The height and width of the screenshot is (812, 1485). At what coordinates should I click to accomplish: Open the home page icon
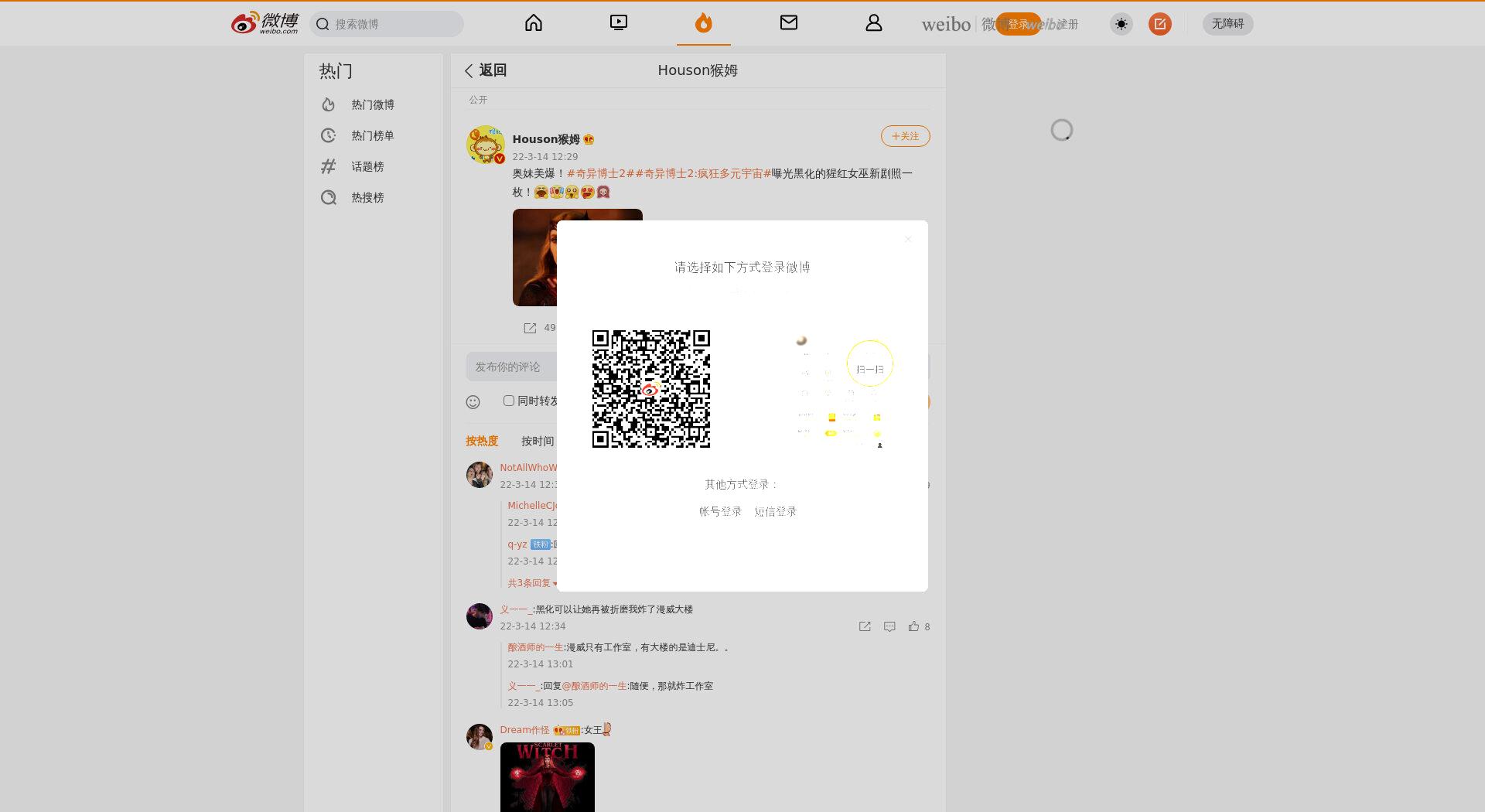point(534,23)
